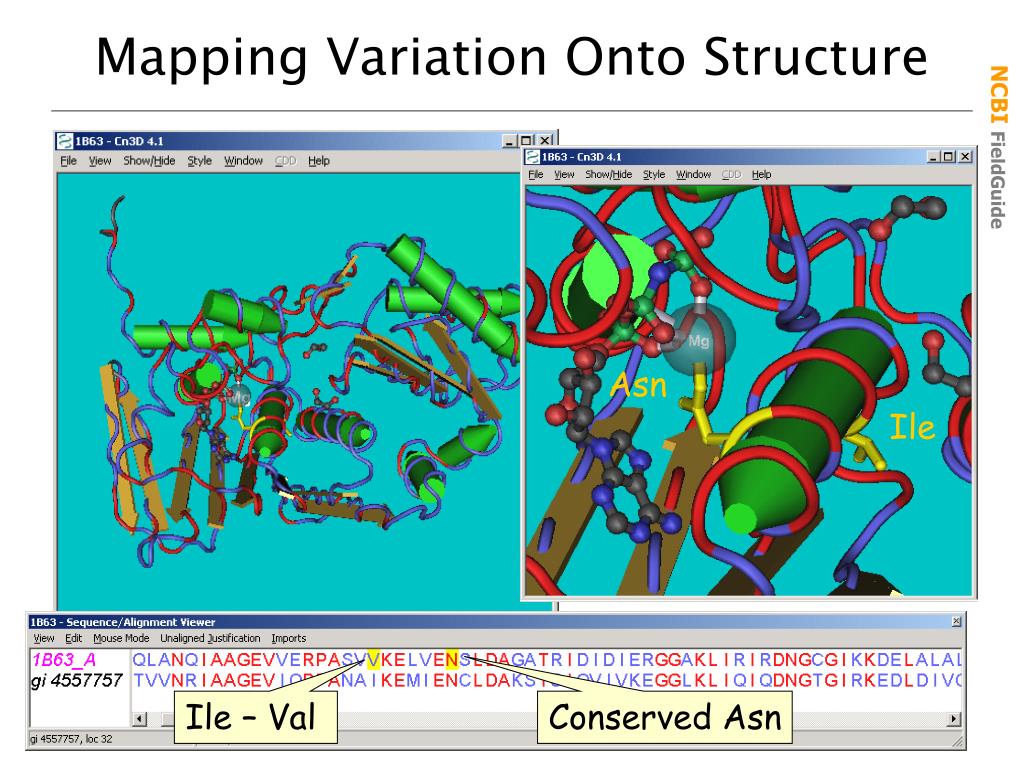
Task: Select the 1B63_A sequence row label
Action: click(x=64, y=660)
